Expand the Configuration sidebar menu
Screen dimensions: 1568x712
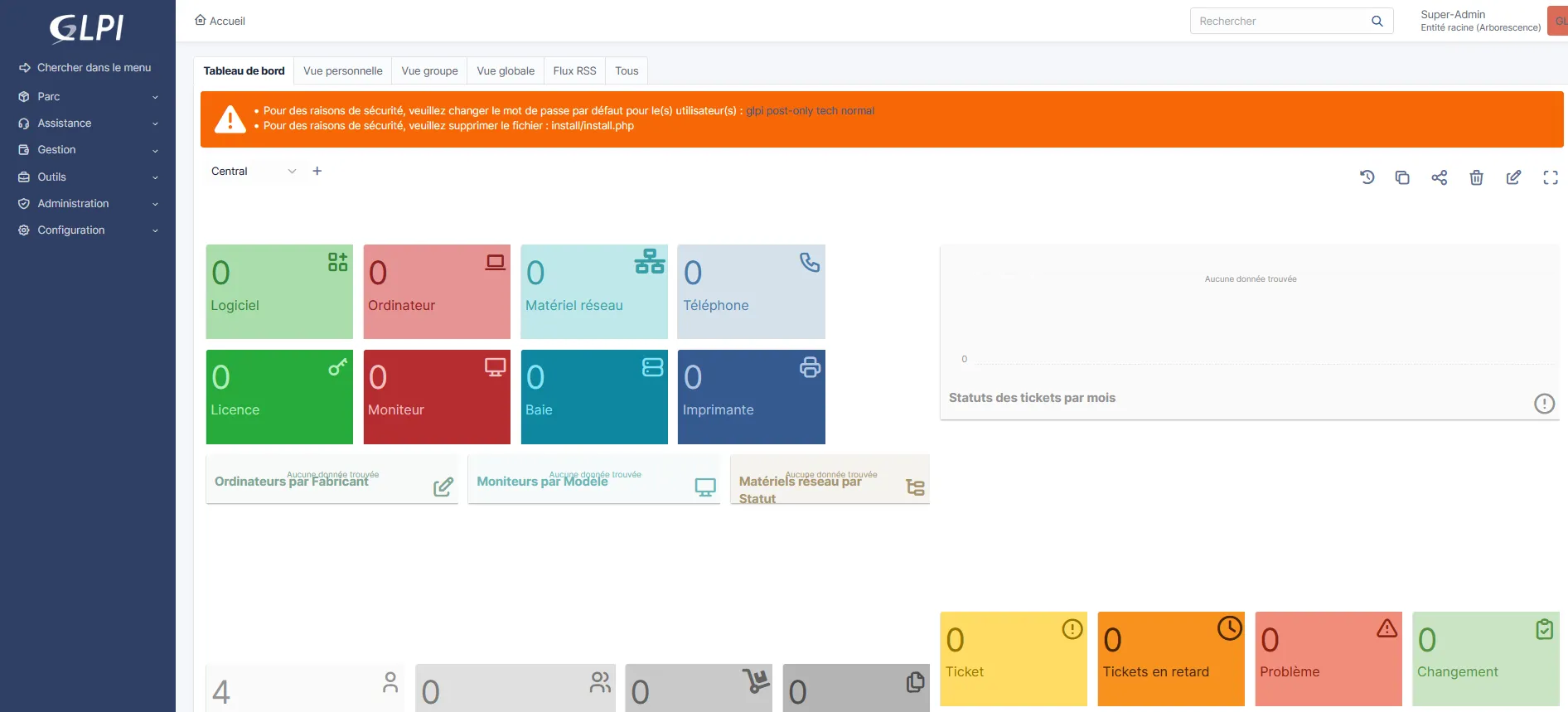pos(87,230)
